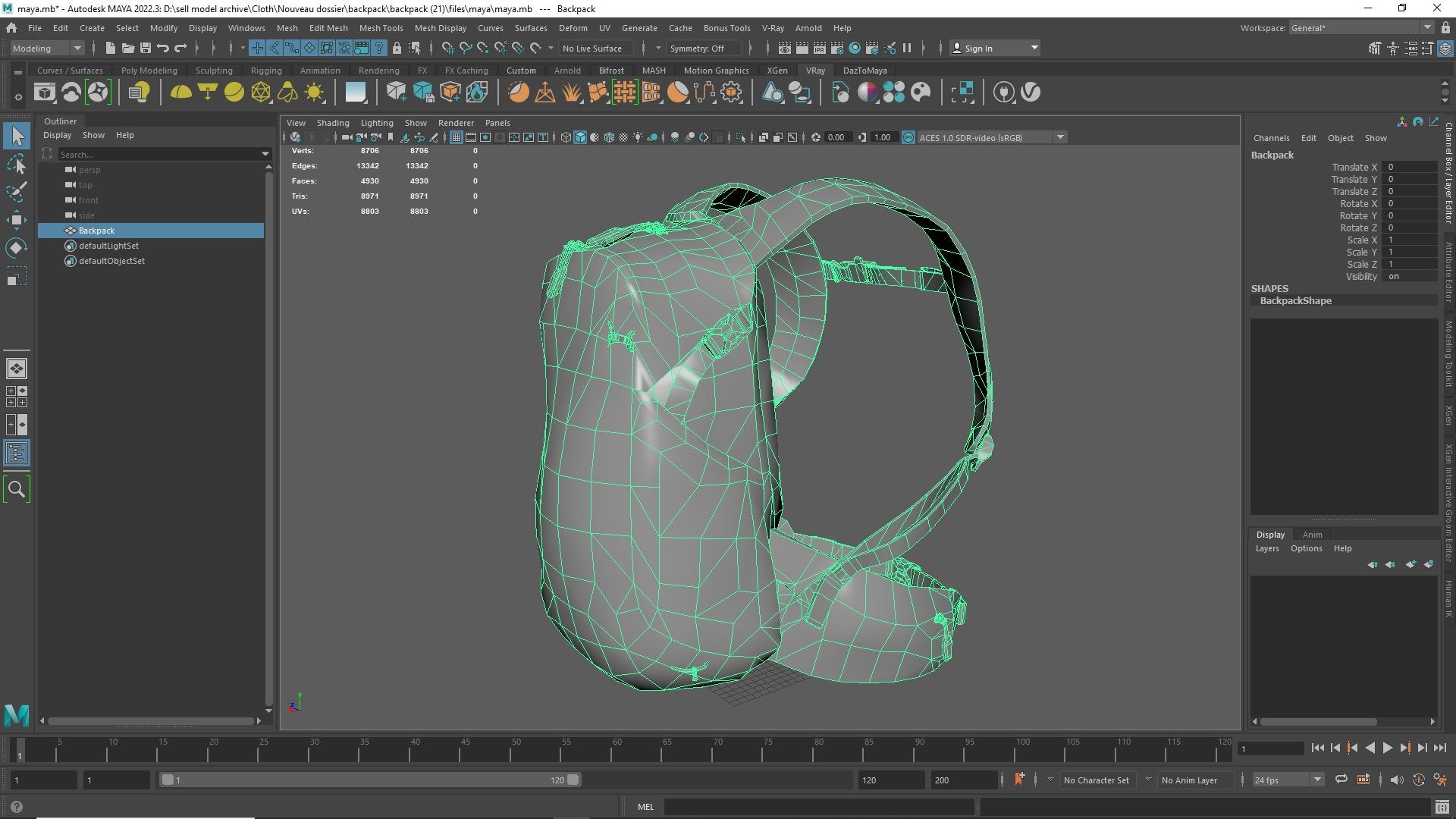1456x819 pixels.
Task: Click the new scene icon
Action: click(110, 48)
